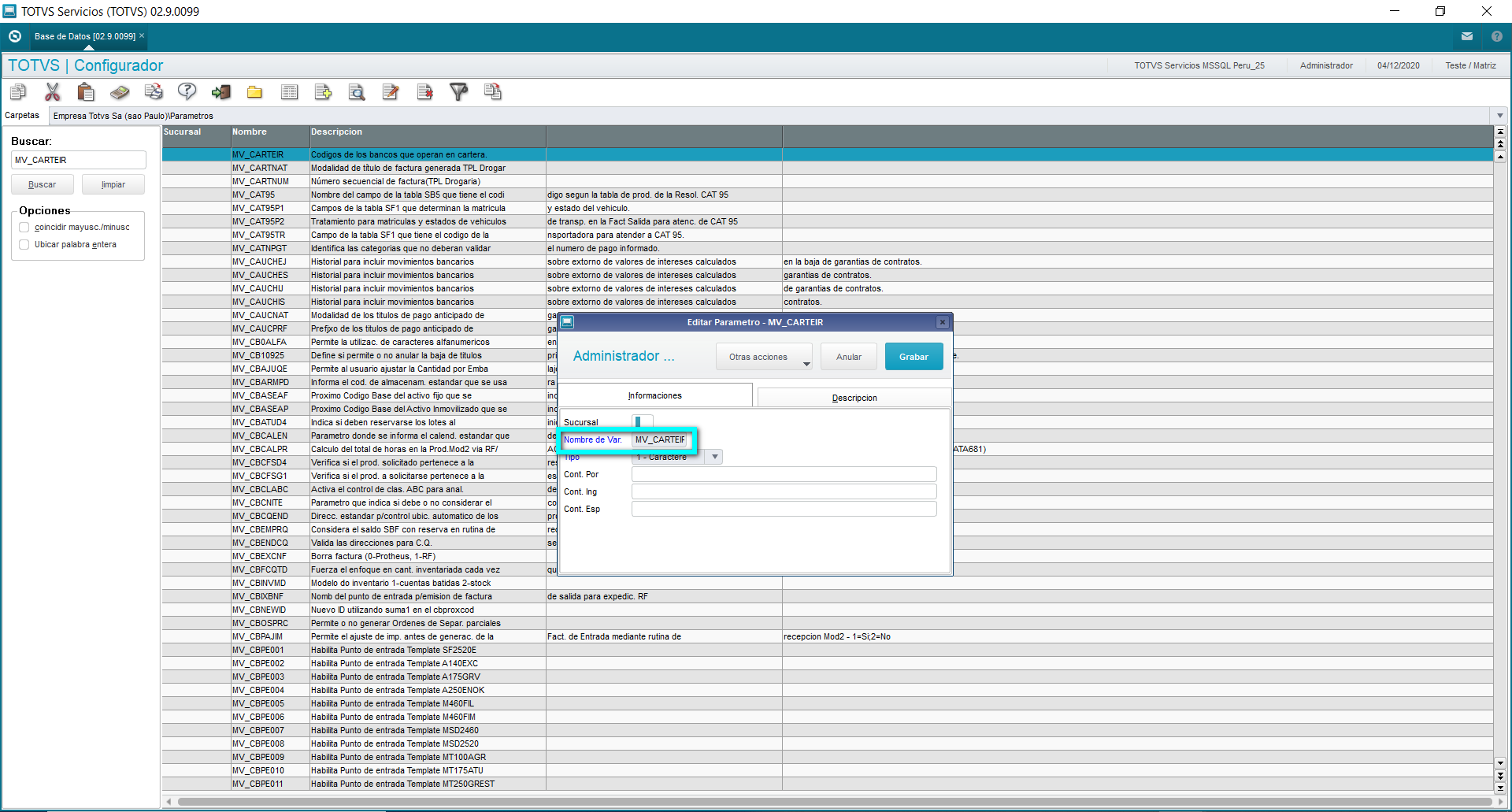Open the help icon in blue header
Image resolution: width=1512 pixels, height=812 pixels.
(1497, 36)
